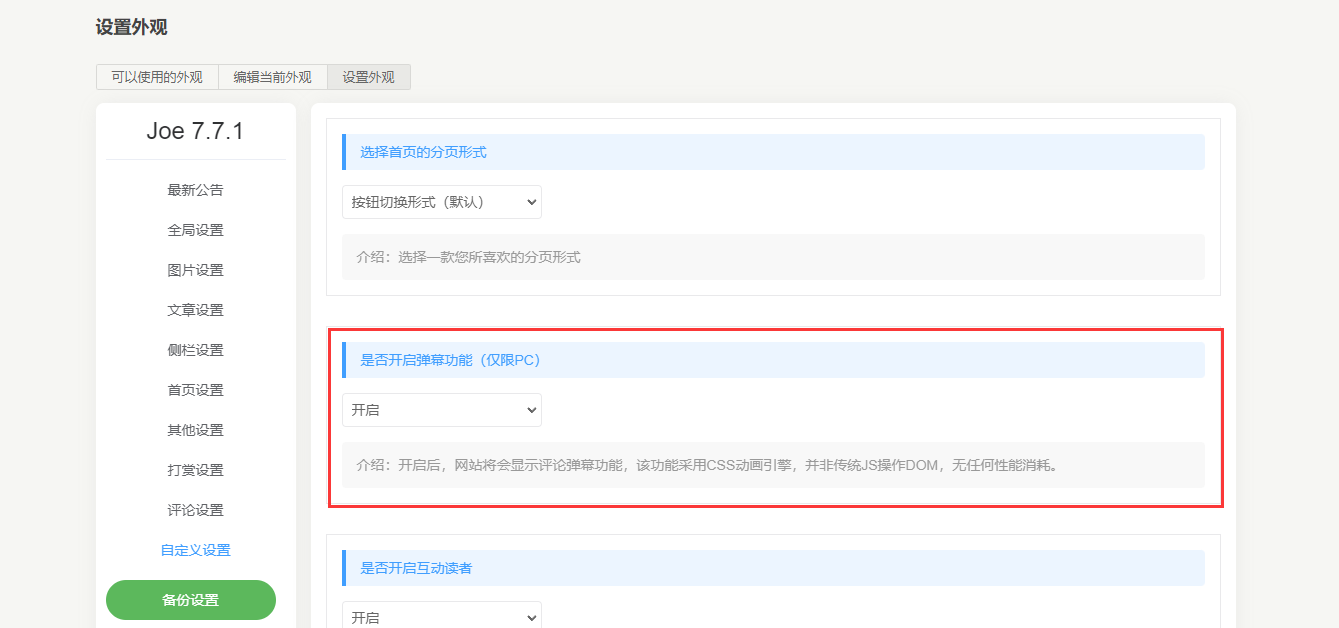The width and height of the screenshot is (1339, 628).
Task: Open 图片设置 in the sidebar
Action: pos(196,270)
